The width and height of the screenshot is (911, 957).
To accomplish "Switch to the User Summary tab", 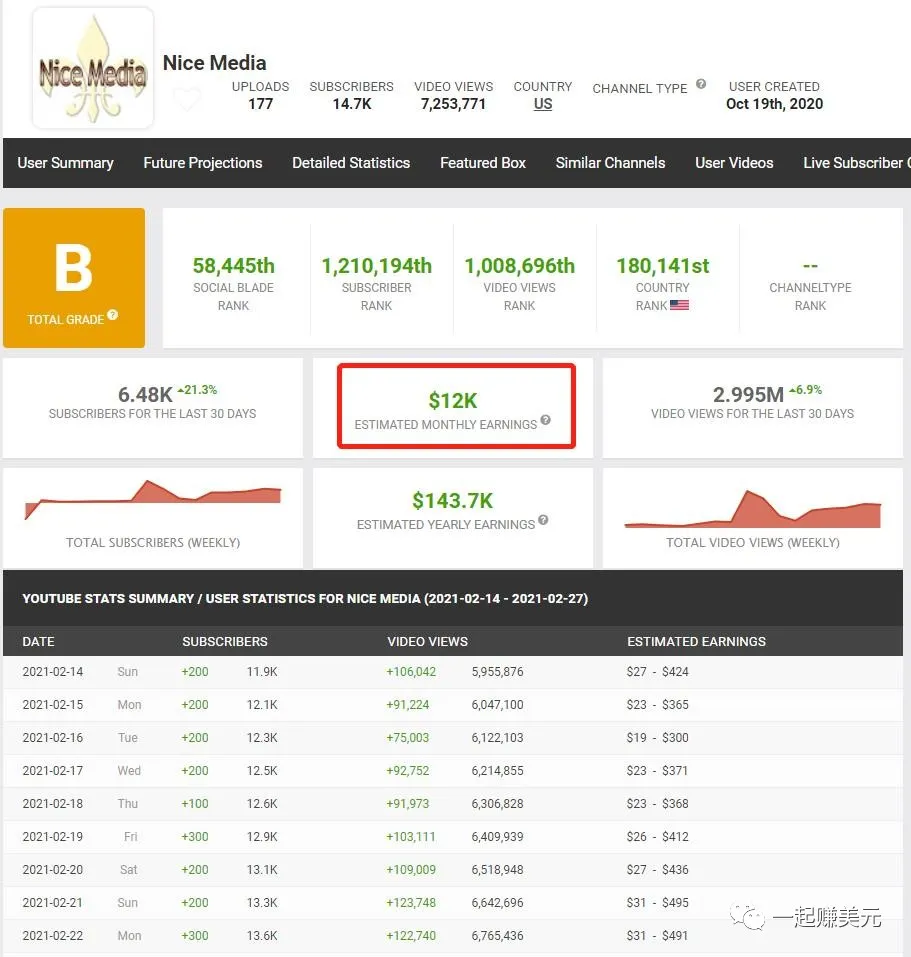I will tap(65, 163).
